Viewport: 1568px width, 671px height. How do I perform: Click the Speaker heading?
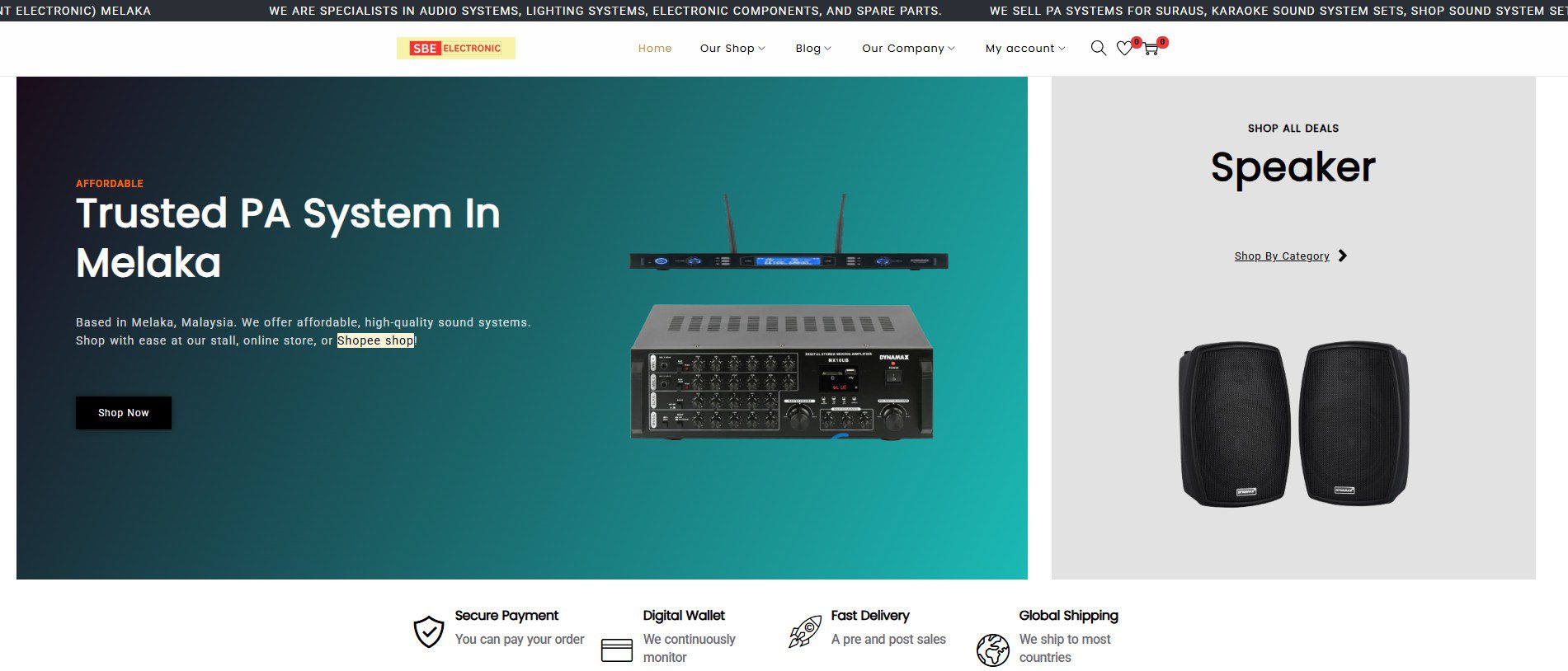(x=1293, y=169)
